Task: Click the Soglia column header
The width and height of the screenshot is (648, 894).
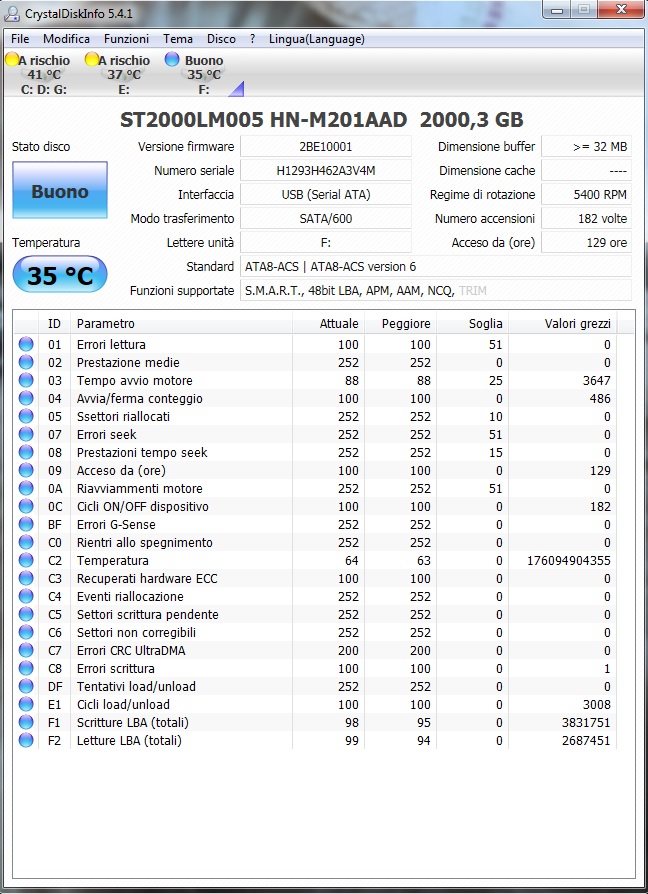Action: pos(472,323)
